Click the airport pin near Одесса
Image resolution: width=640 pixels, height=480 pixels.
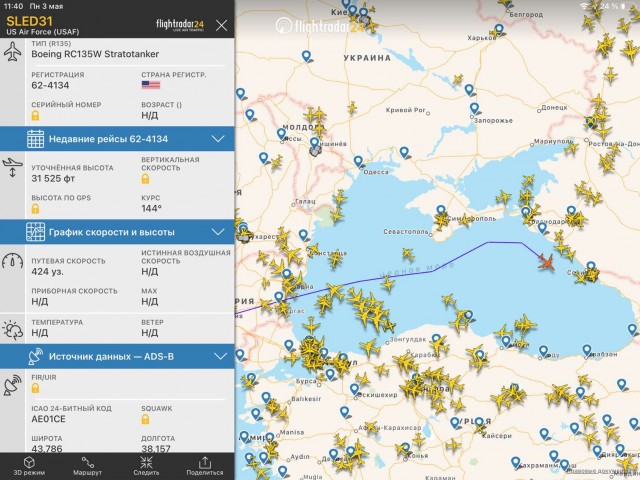(x=358, y=162)
